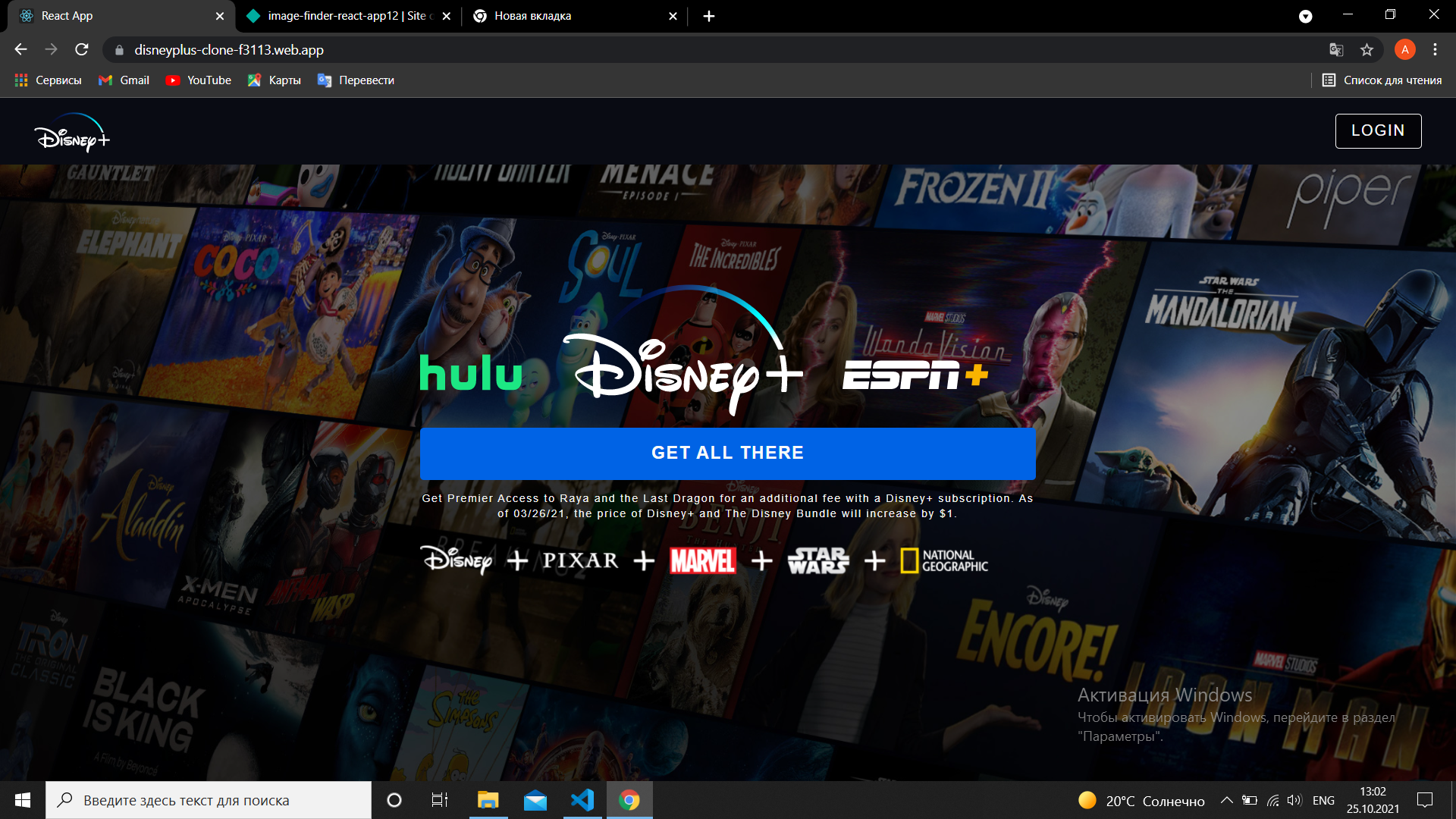The image size is (1456, 819).
Task: Switch to image-finder-react-app12 tab
Action: [x=347, y=16]
